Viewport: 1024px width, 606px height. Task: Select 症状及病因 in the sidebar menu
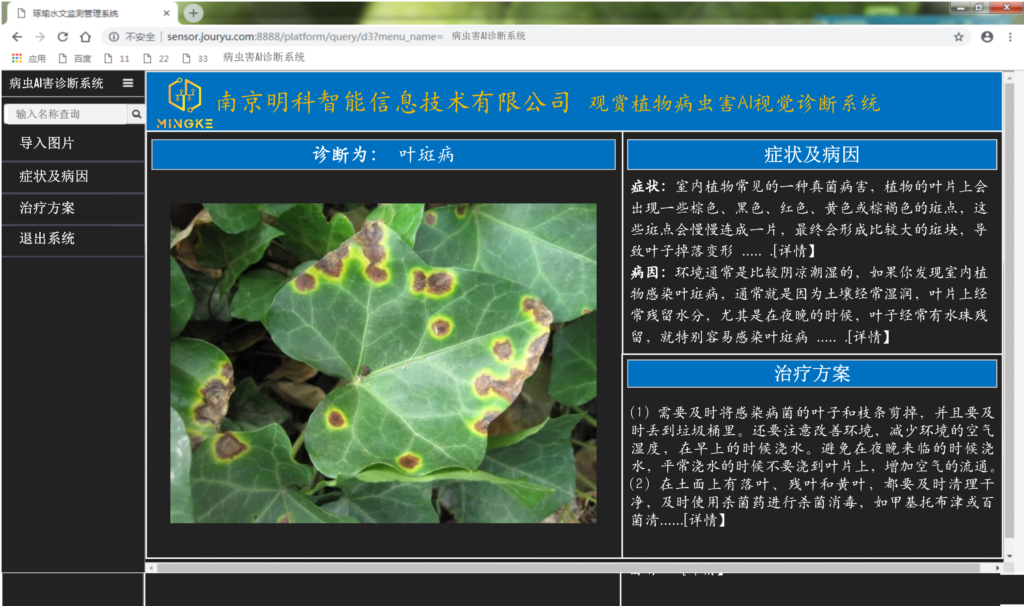(54, 176)
